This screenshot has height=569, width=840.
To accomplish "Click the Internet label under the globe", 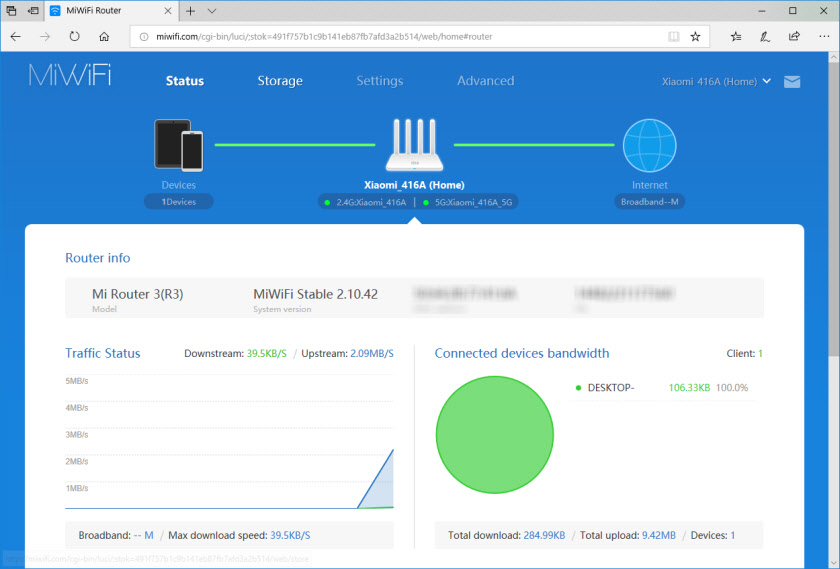I will [649, 185].
